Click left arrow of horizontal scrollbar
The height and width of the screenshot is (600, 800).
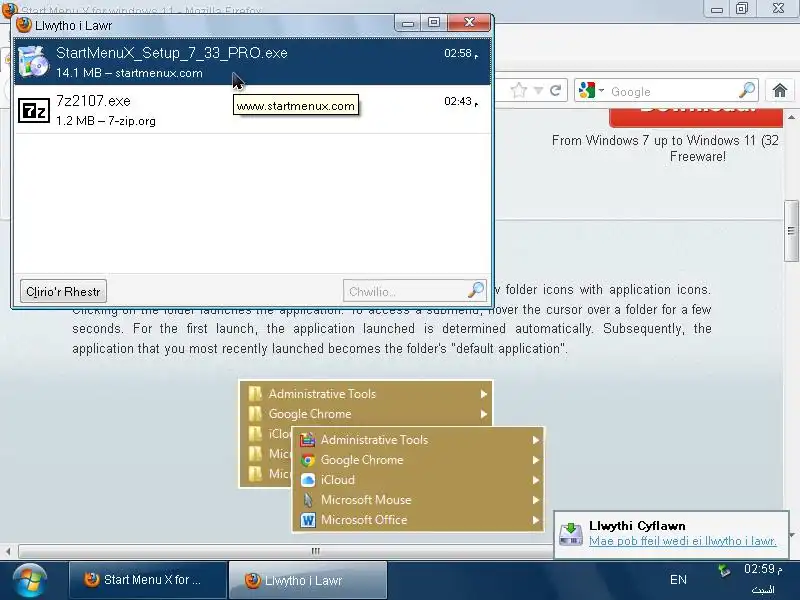(x=8, y=551)
